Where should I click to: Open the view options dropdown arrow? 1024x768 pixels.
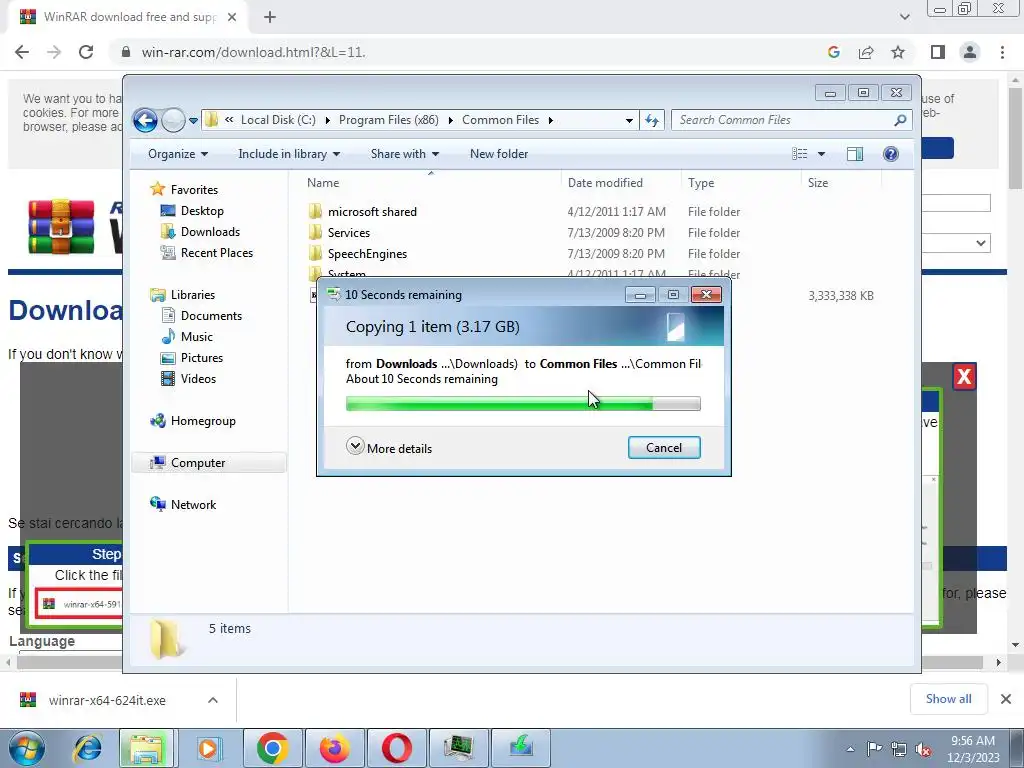[x=822, y=154]
